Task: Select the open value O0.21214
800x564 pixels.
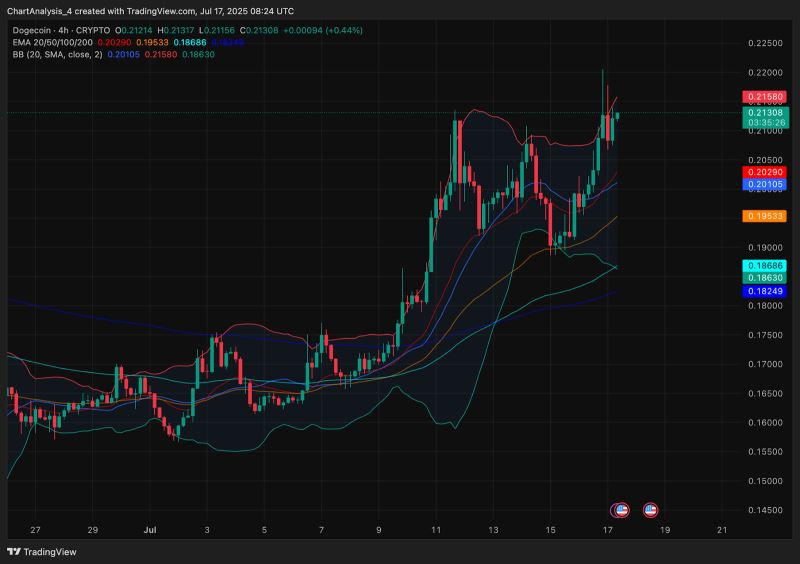Action: pos(134,31)
